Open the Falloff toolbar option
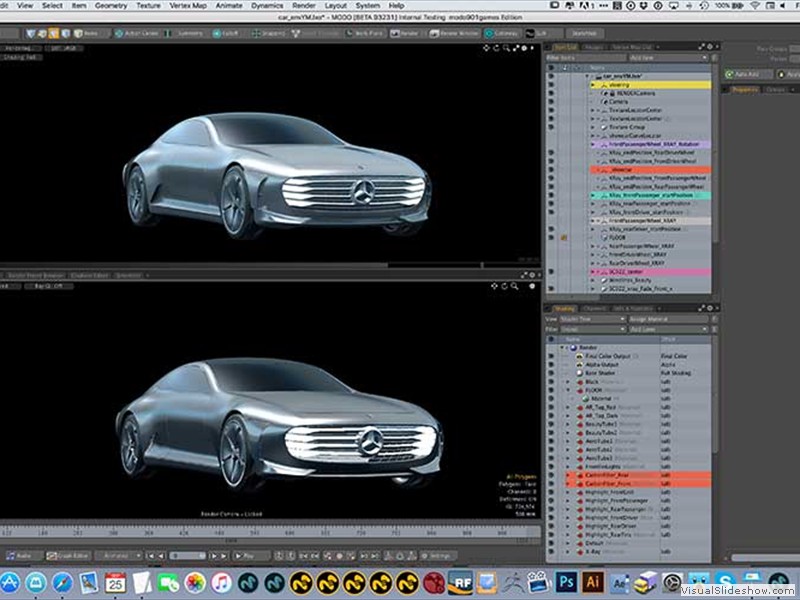This screenshot has width=800, height=600. (226, 33)
